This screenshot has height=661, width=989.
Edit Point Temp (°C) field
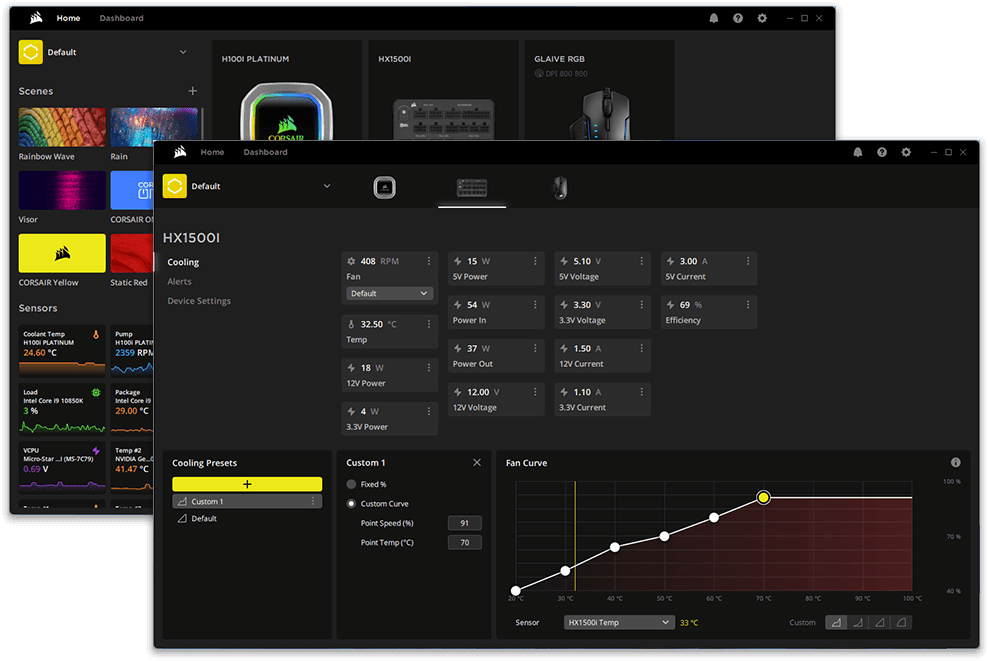[465, 542]
